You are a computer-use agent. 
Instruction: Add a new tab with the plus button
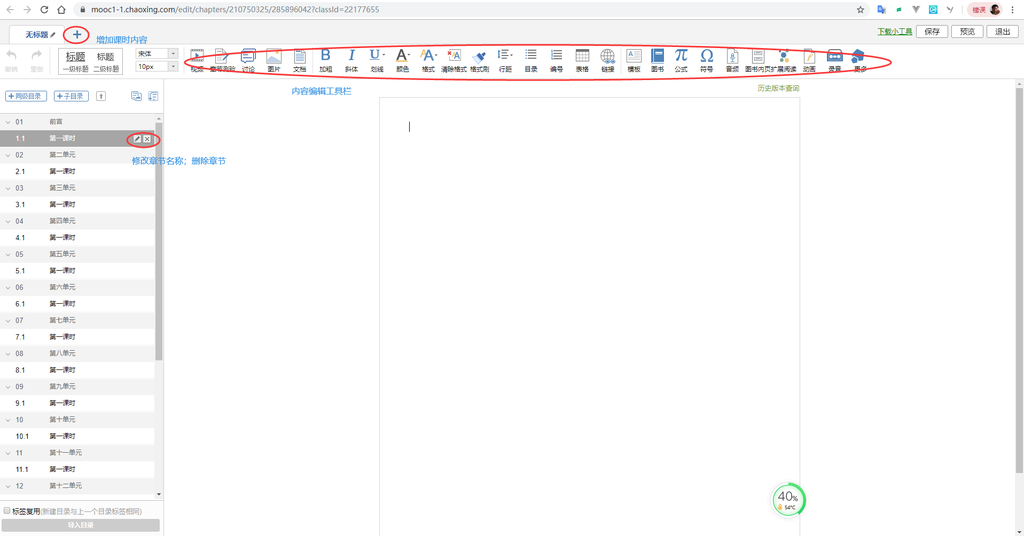(x=77, y=35)
